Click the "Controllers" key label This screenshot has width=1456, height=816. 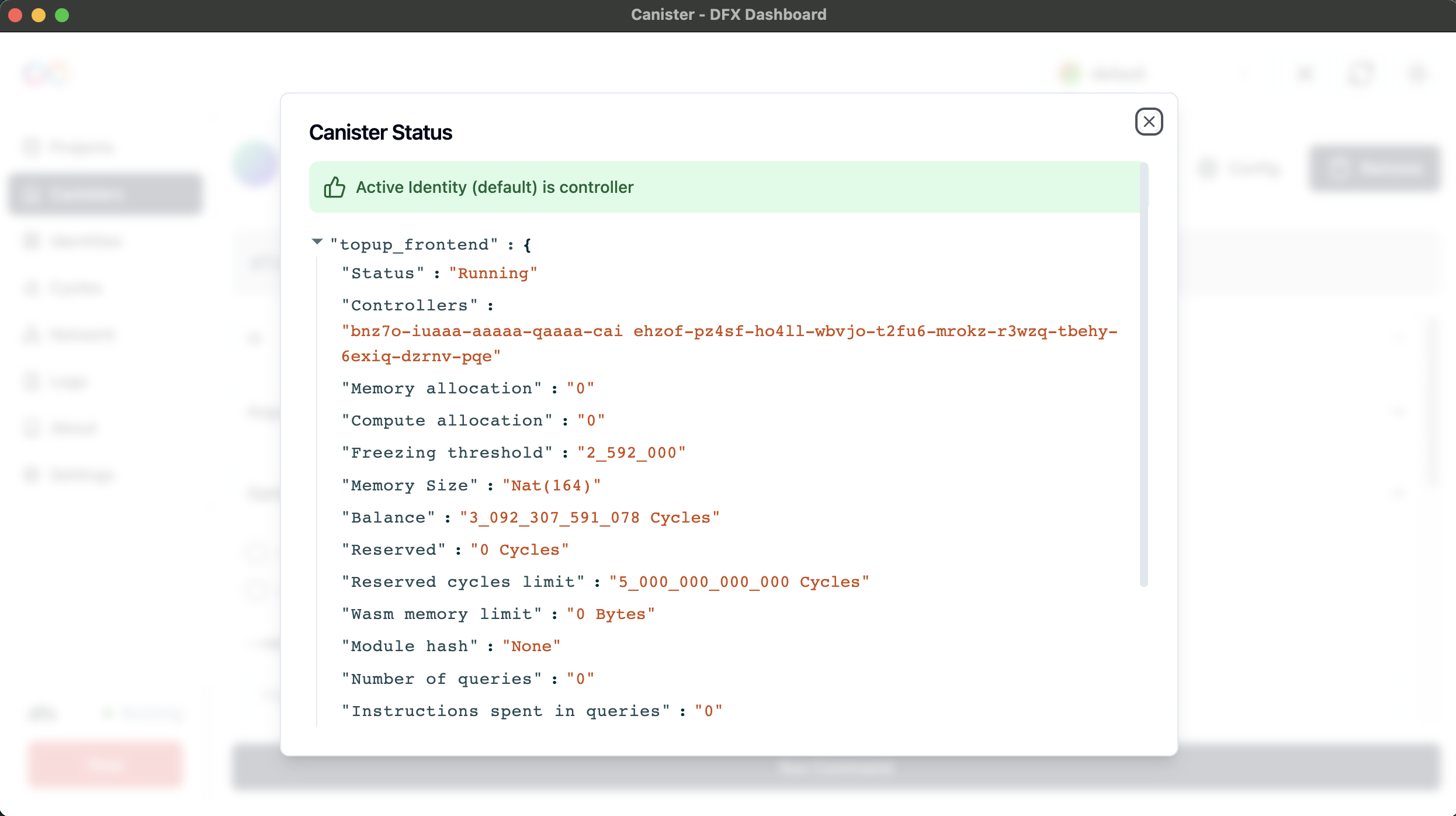pyautogui.click(x=409, y=306)
